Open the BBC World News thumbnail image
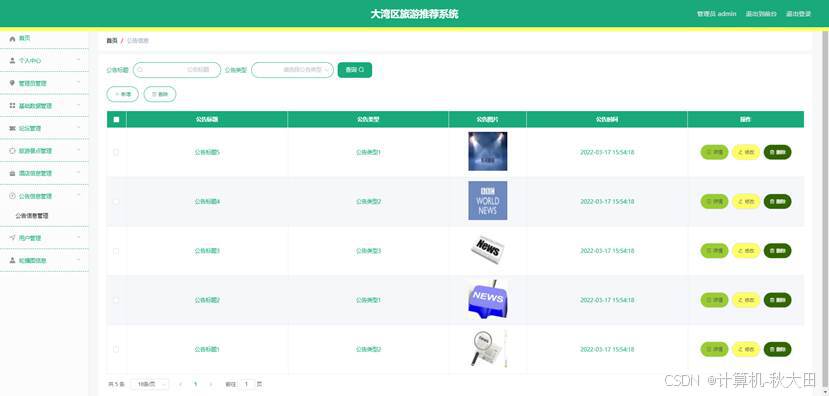The image size is (829, 396). click(x=487, y=201)
